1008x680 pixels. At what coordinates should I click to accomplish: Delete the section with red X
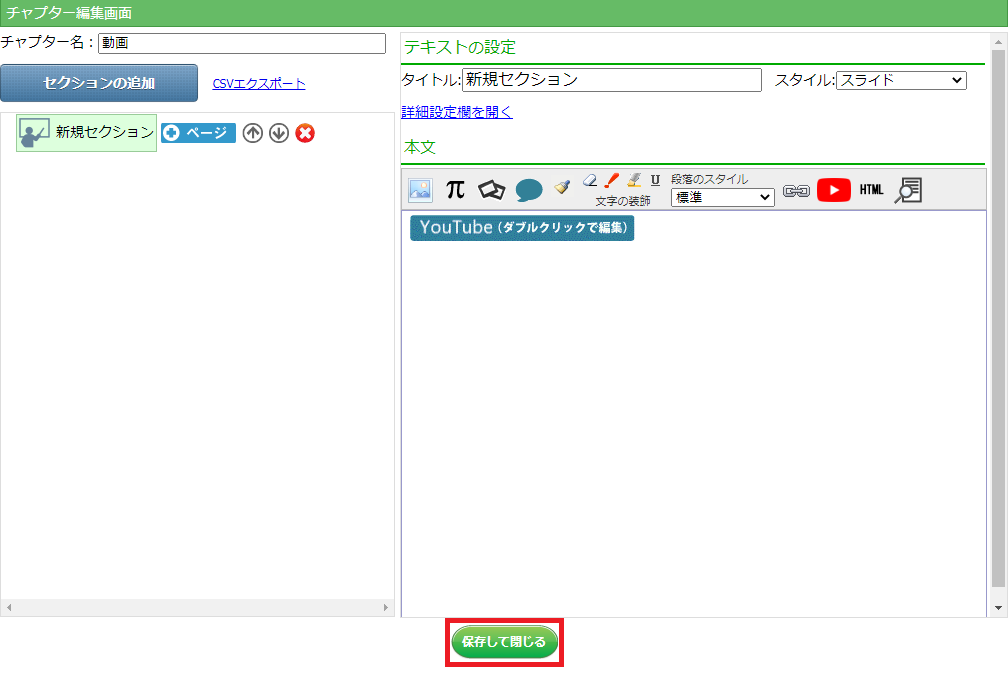(305, 133)
